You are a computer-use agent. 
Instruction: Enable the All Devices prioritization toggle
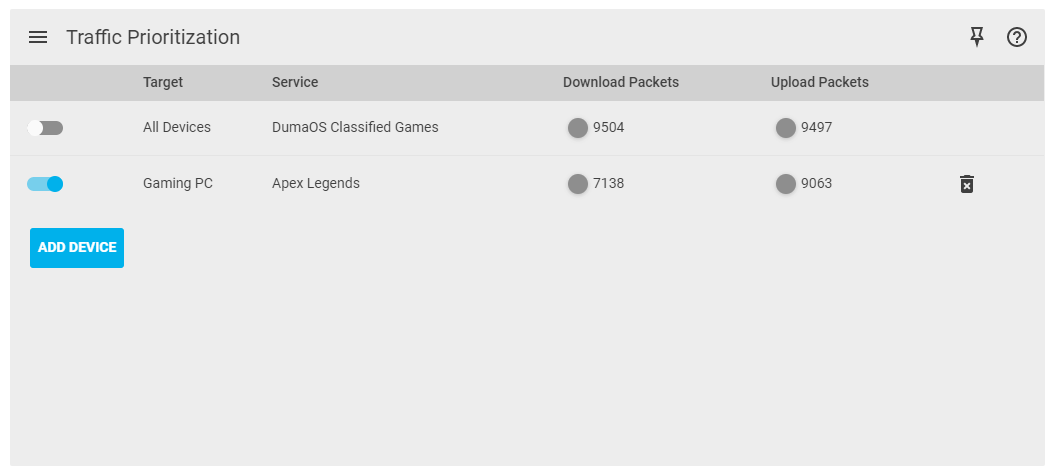click(45, 127)
